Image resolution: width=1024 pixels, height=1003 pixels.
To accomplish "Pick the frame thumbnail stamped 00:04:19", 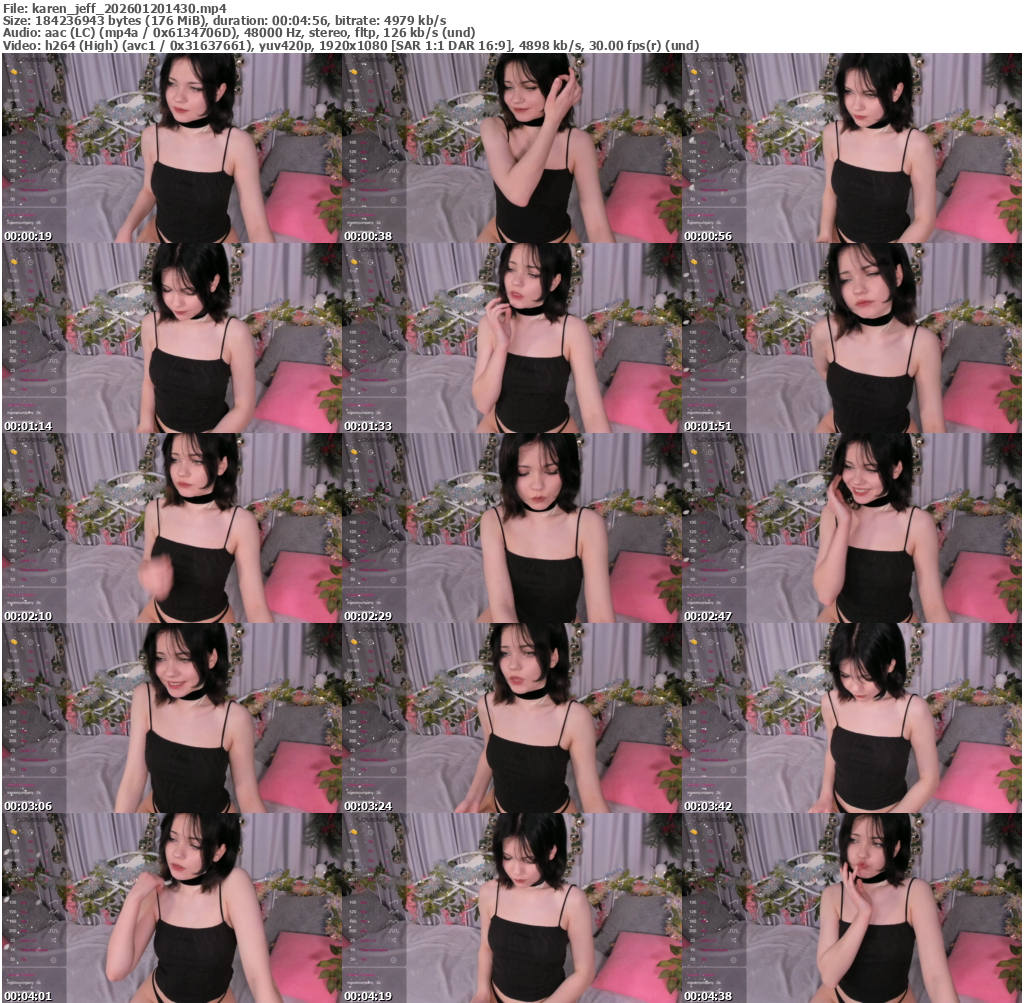I will 511,908.
